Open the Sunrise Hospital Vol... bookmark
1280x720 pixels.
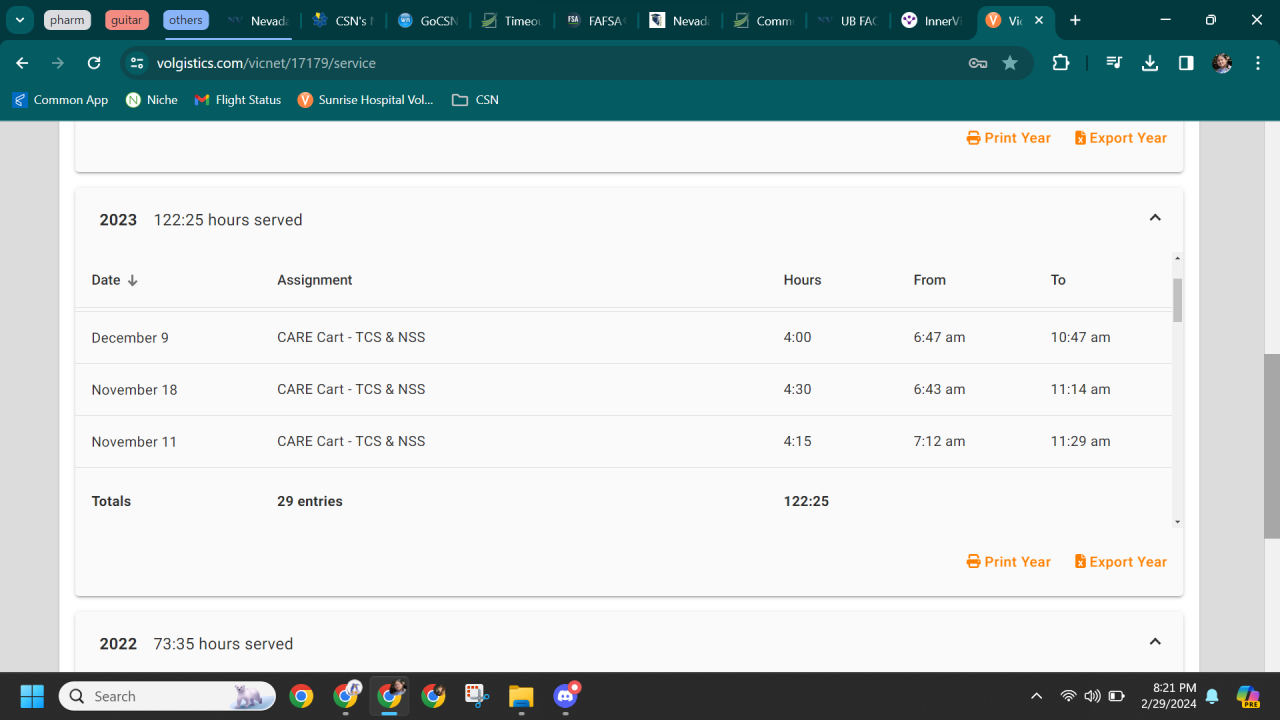[366, 100]
